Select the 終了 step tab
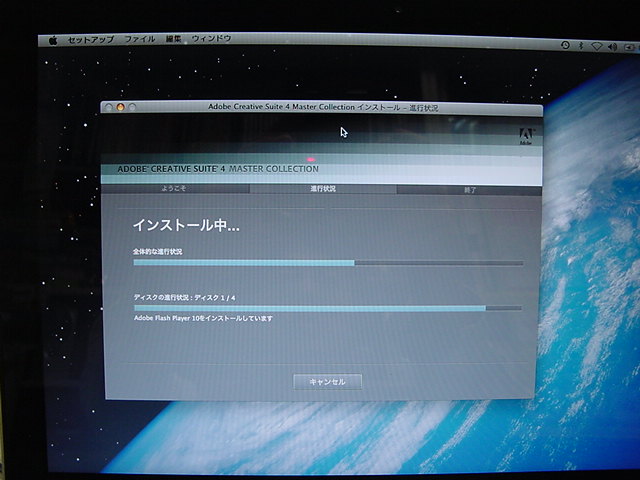Image resolution: width=640 pixels, height=480 pixels. [x=469, y=190]
